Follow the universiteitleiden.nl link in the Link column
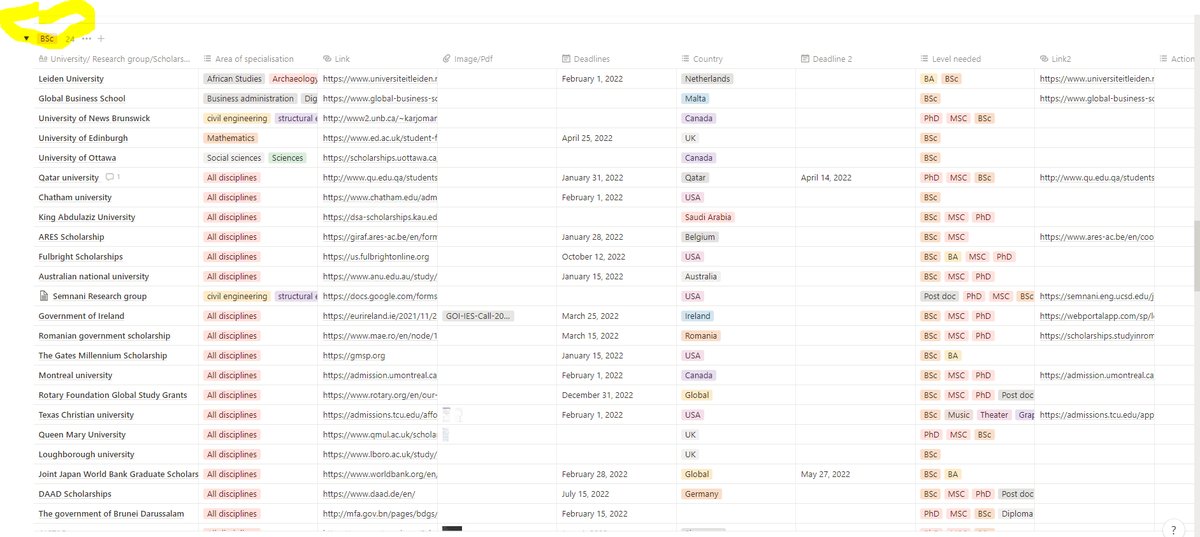The image size is (1200, 537). pyautogui.click(x=380, y=78)
